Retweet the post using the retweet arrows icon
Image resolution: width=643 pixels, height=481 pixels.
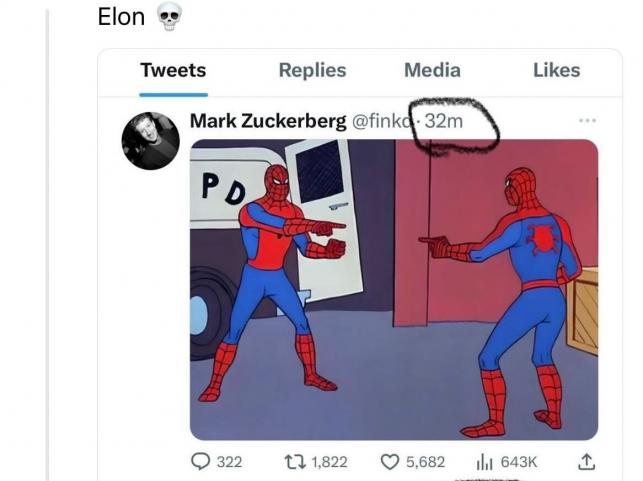(x=295, y=461)
